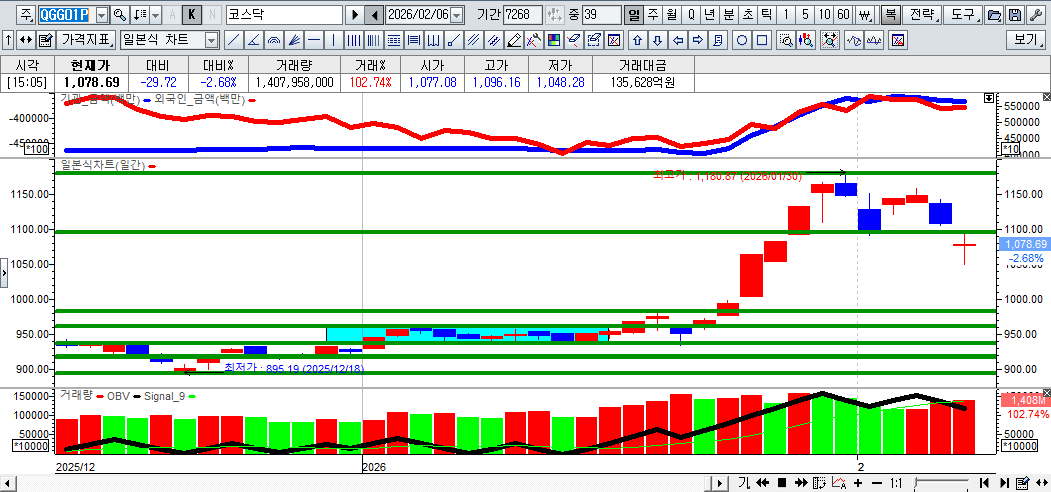Click the save chart floppy disk icon
The height and width of the screenshot is (492, 1051).
click(x=1015, y=15)
